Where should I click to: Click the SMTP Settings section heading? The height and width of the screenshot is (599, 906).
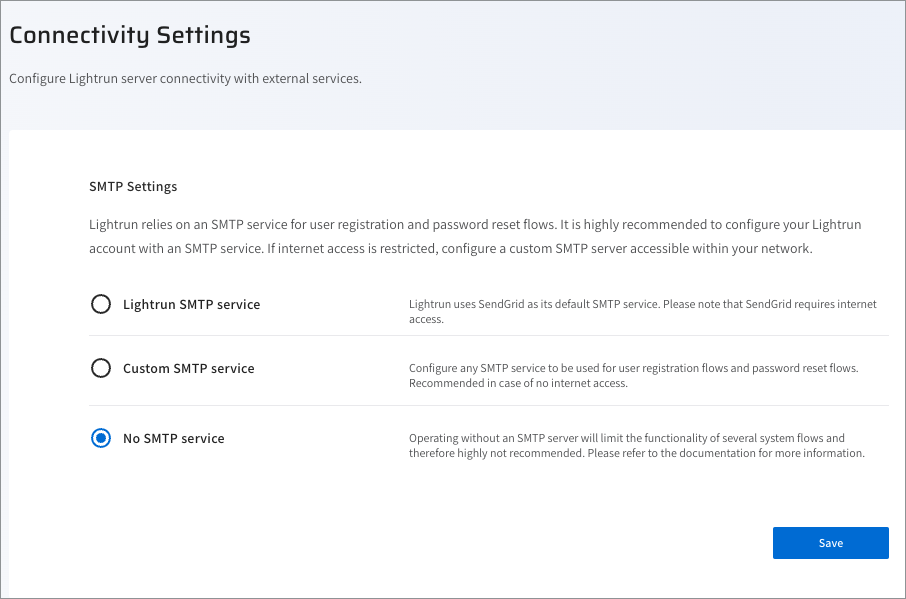[133, 186]
